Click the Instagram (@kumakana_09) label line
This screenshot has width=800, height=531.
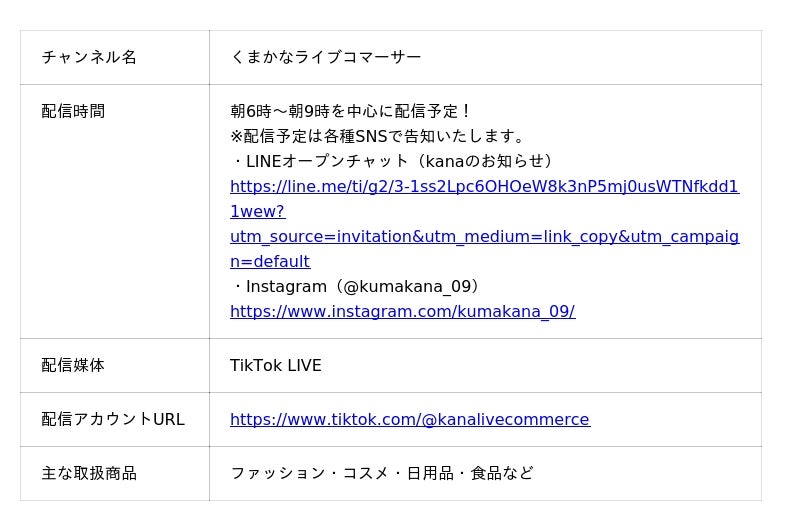[355, 287]
